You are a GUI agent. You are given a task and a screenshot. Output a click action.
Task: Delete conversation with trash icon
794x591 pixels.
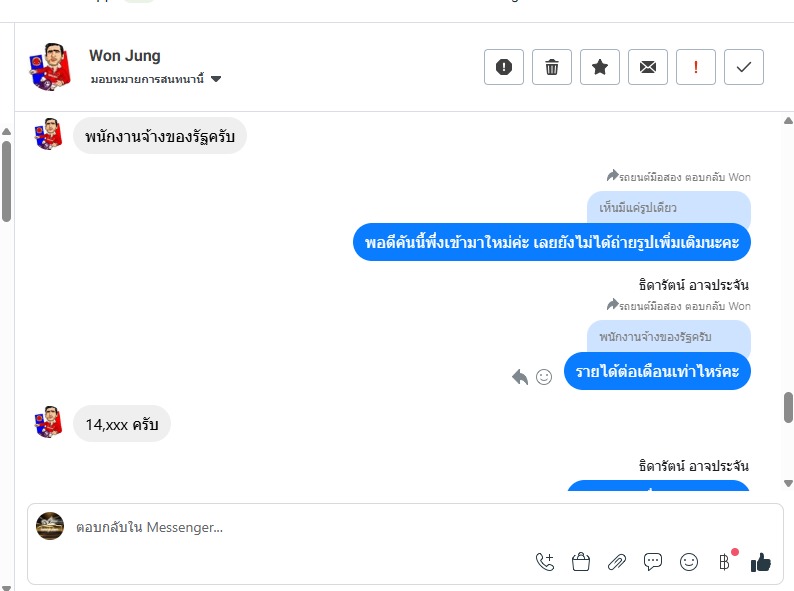click(x=552, y=67)
